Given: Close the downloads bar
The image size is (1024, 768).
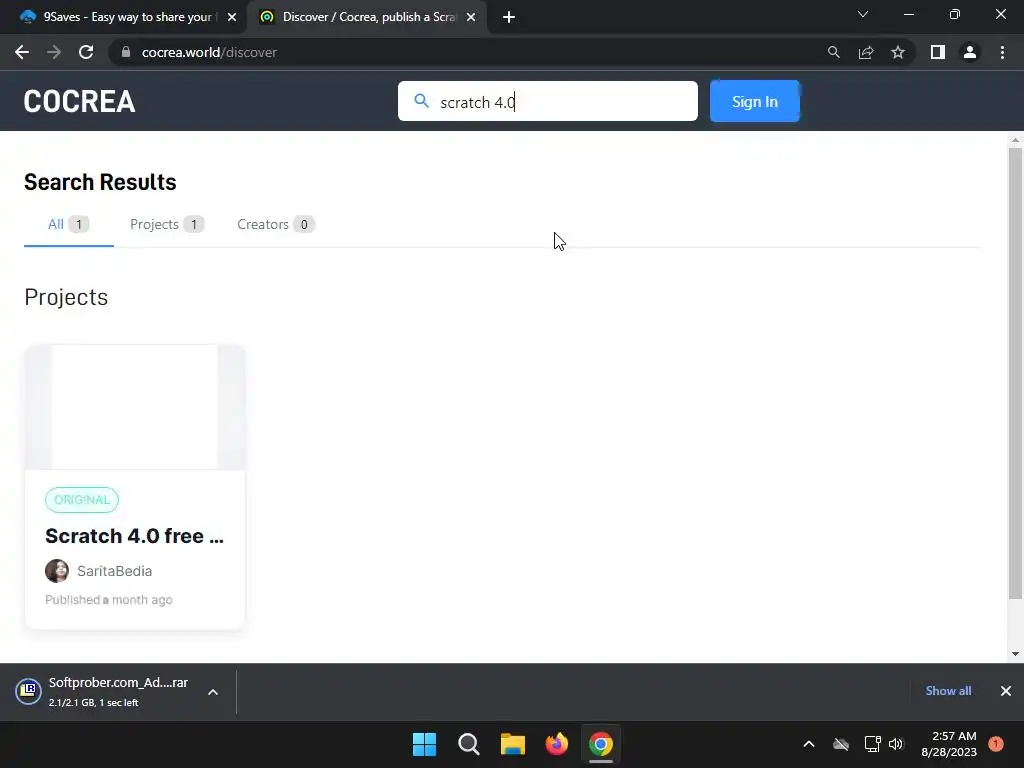Looking at the screenshot, I should [x=1006, y=691].
